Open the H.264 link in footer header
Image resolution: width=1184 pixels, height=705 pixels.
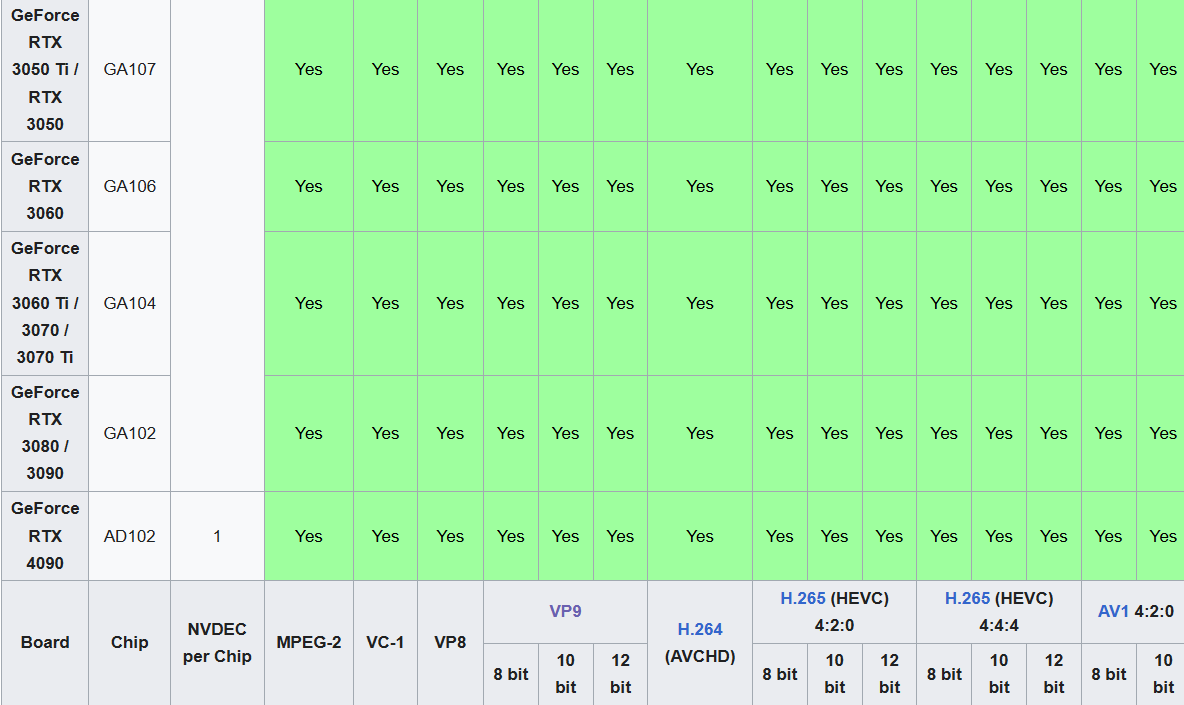[699, 630]
